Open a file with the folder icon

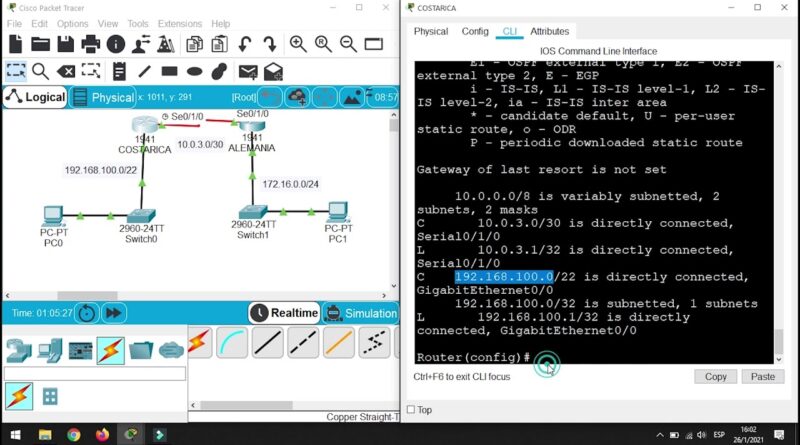coord(40,44)
